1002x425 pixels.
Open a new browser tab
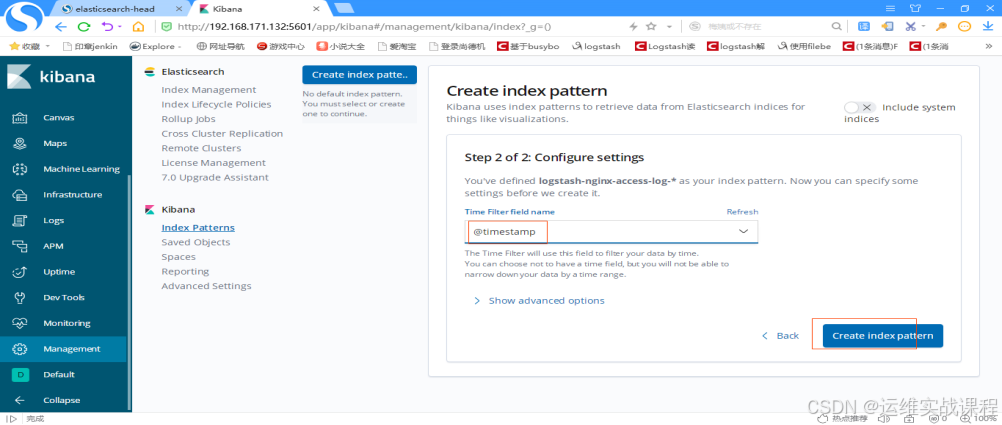[x=344, y=8]
